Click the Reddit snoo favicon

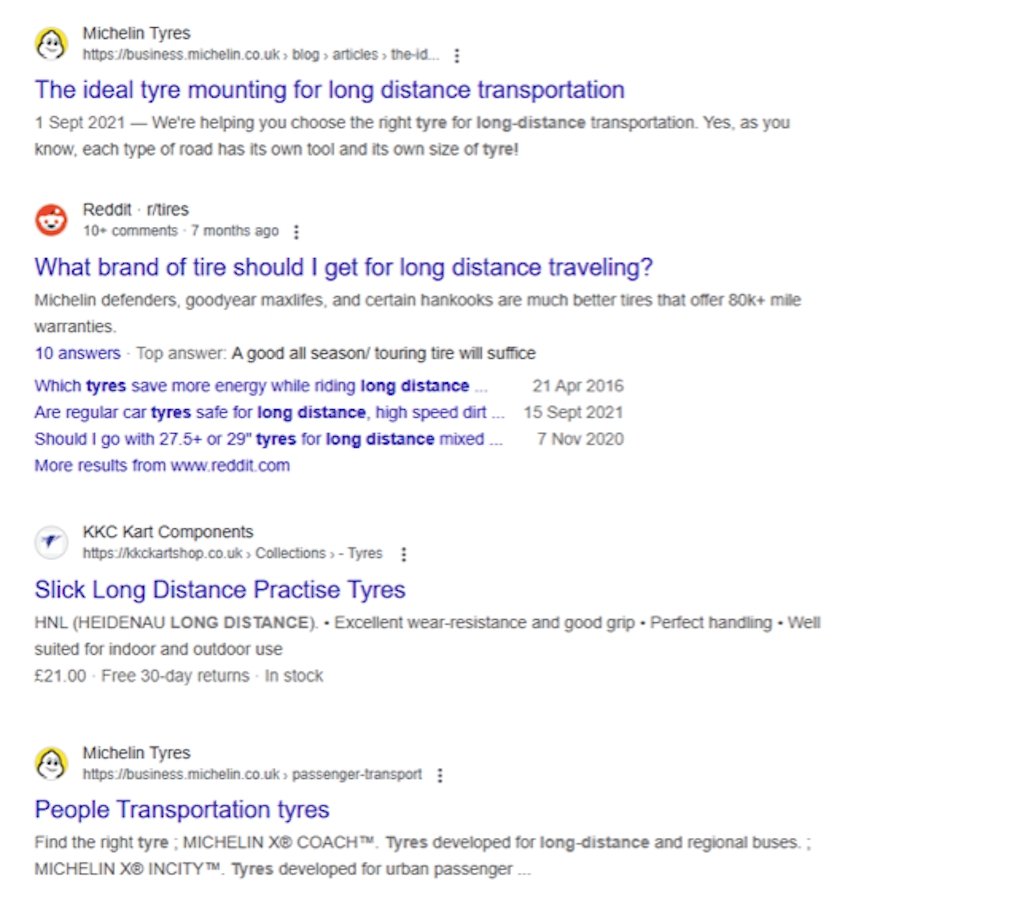[50, 219]
